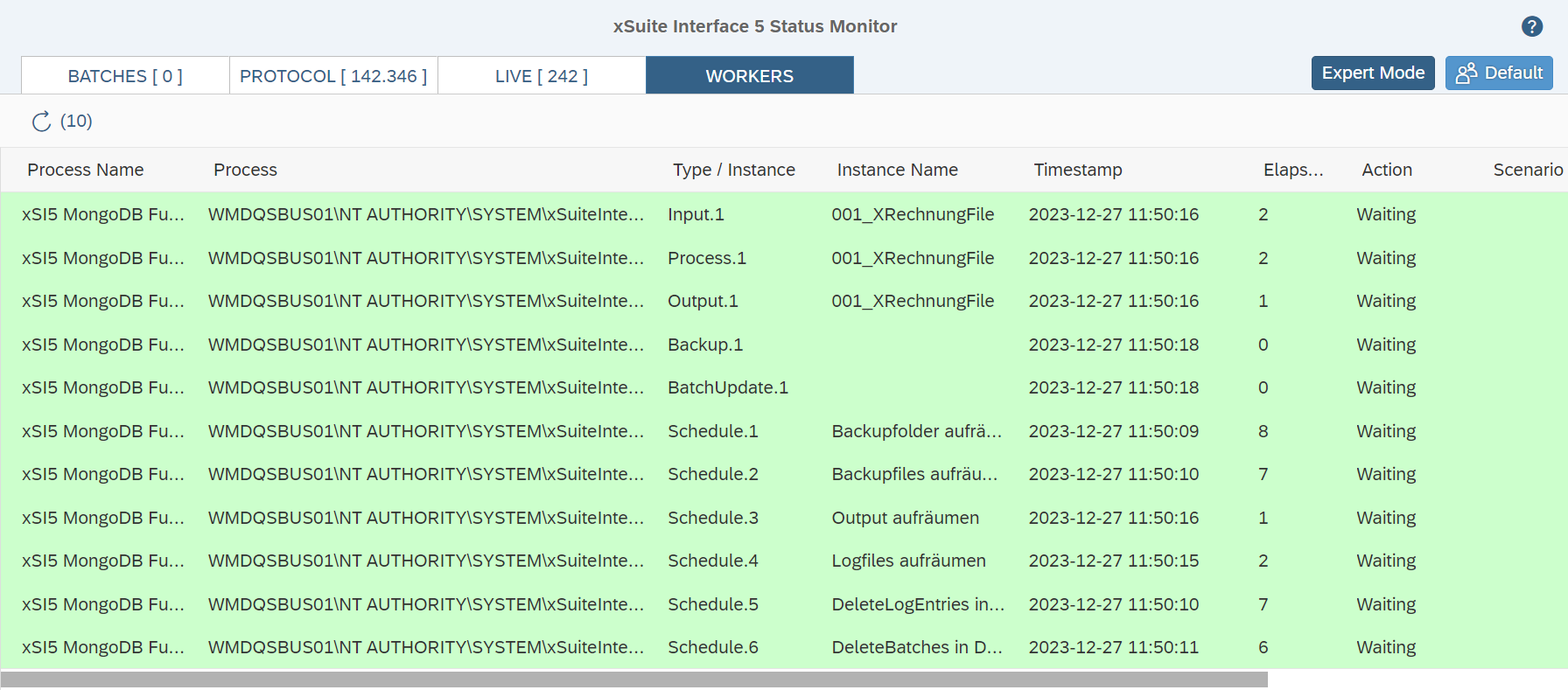The width and height of the screenshot is (1568, 690).
Task: Click the process path in the Backup.1 row
Action: point(426,345)
